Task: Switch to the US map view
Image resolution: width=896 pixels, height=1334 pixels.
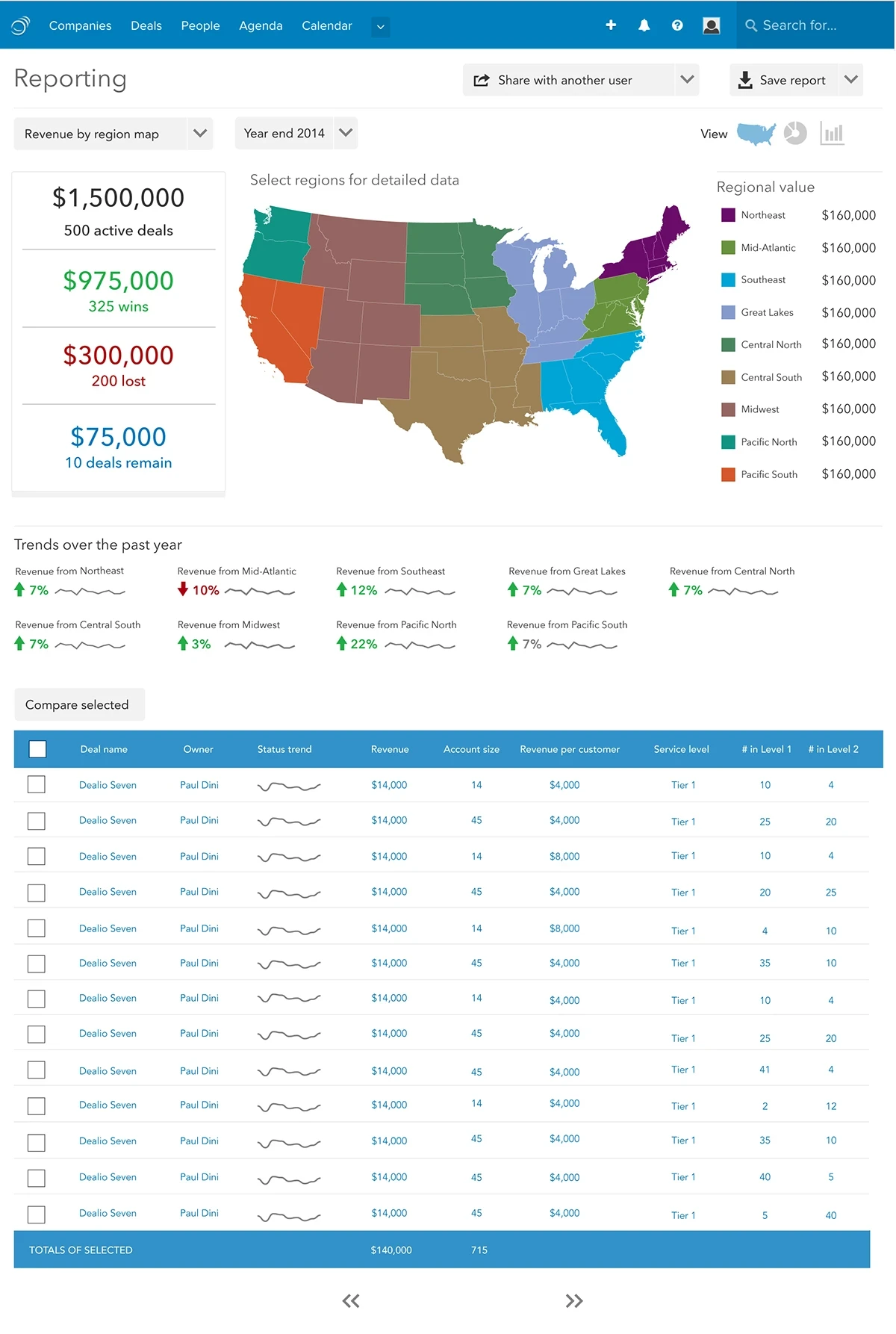Action: 756,134
